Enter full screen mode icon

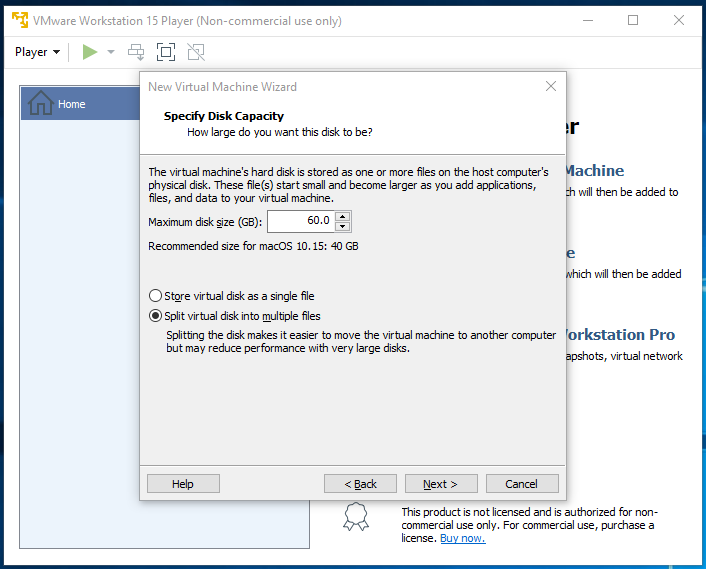coord(166,52)
